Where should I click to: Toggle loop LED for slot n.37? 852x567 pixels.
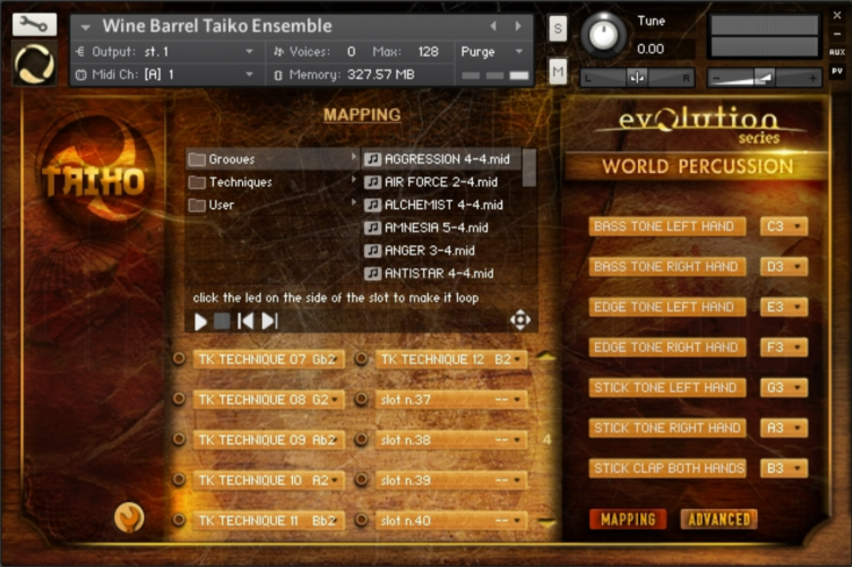coord(361,399)
